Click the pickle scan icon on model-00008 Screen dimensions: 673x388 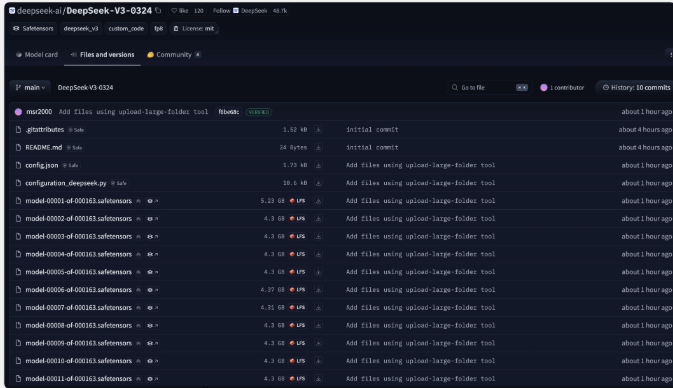[139, 326]
